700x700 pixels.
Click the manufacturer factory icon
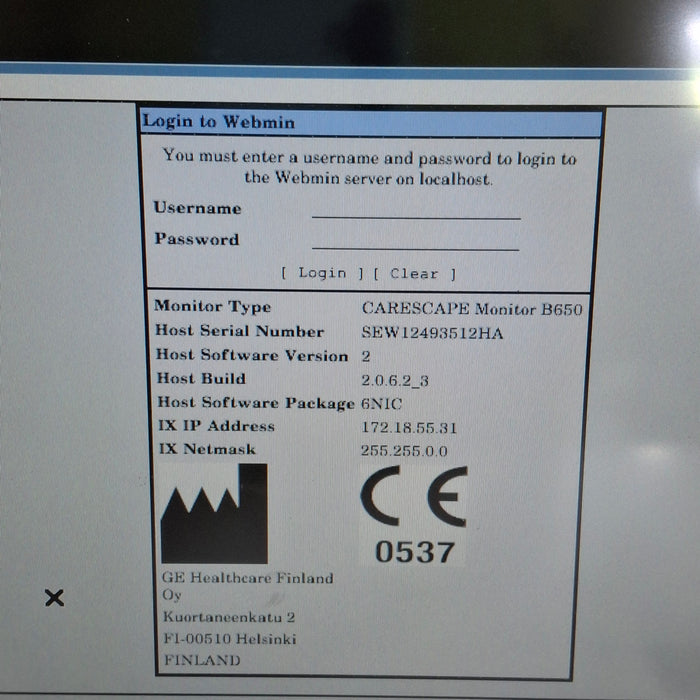point(214,513)
